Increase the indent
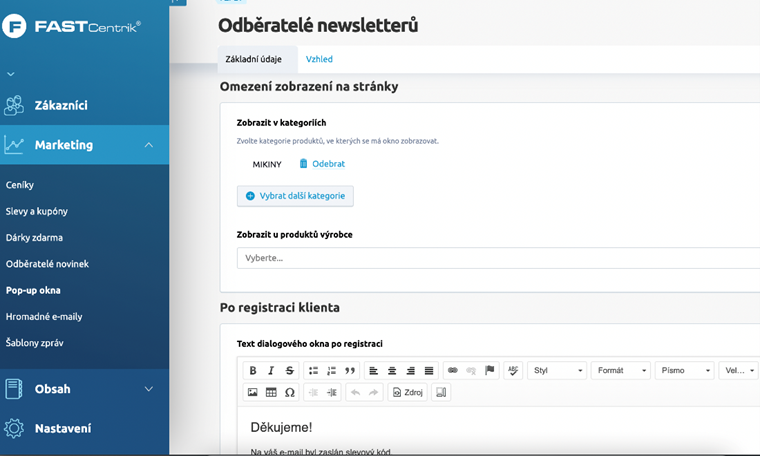Screen dimensions: 760x456 point(332,393)
